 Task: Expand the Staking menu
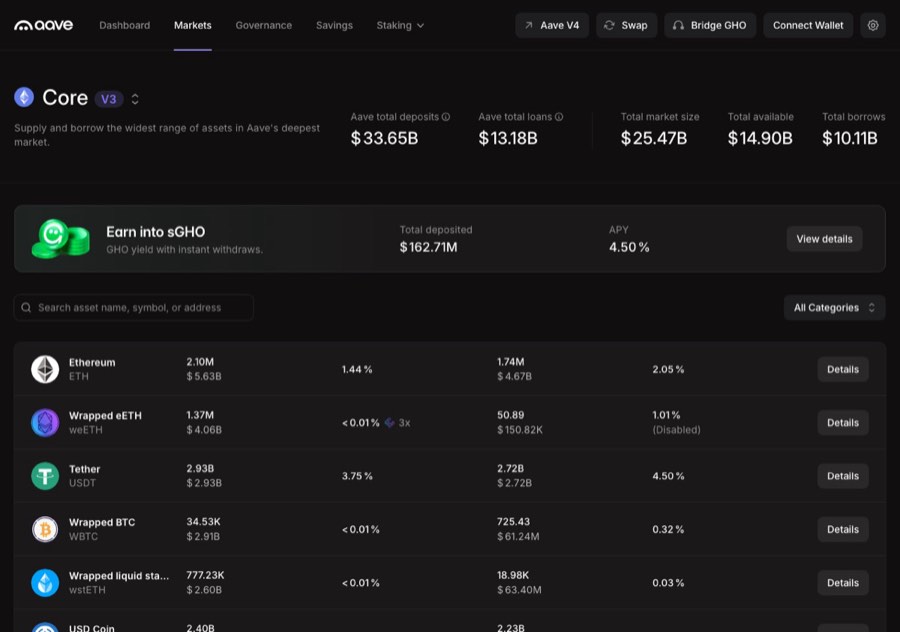(400, 25)
